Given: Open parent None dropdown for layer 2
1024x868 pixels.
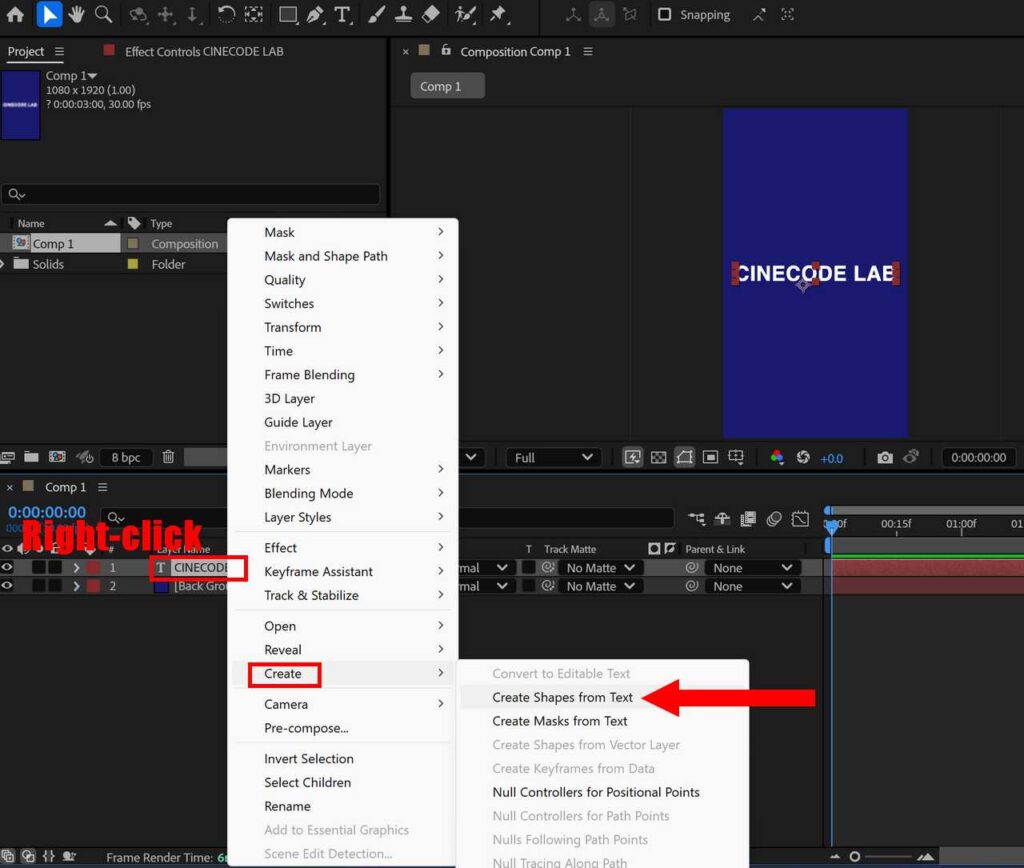Looking at the screenshot, I should [752, 587].
